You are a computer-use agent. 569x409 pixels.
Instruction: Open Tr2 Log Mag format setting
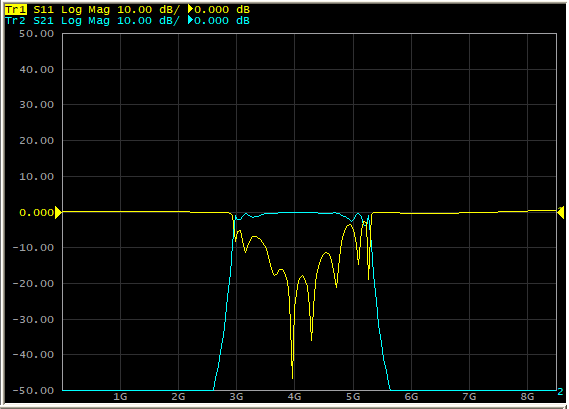85,21
